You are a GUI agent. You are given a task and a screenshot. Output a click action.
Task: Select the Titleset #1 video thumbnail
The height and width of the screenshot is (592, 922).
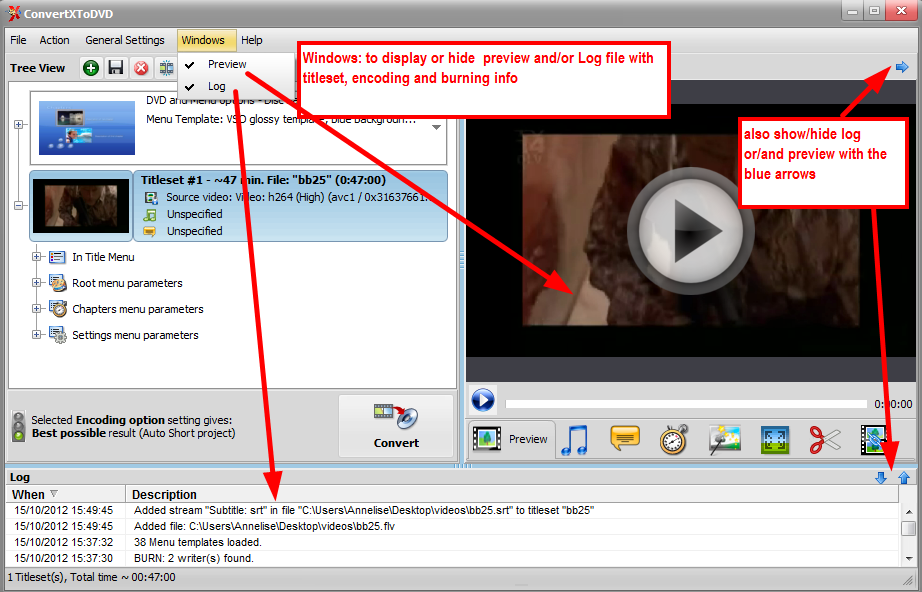81,206
